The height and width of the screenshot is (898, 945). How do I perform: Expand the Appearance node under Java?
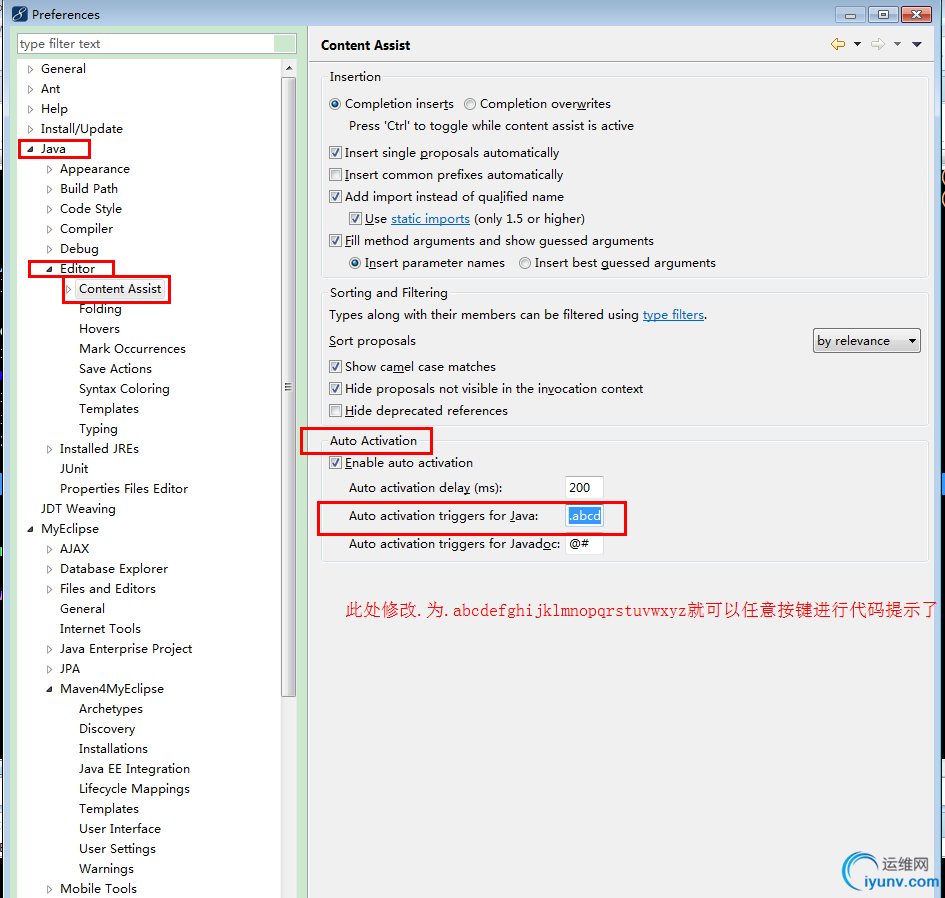(x=49, y=169)
